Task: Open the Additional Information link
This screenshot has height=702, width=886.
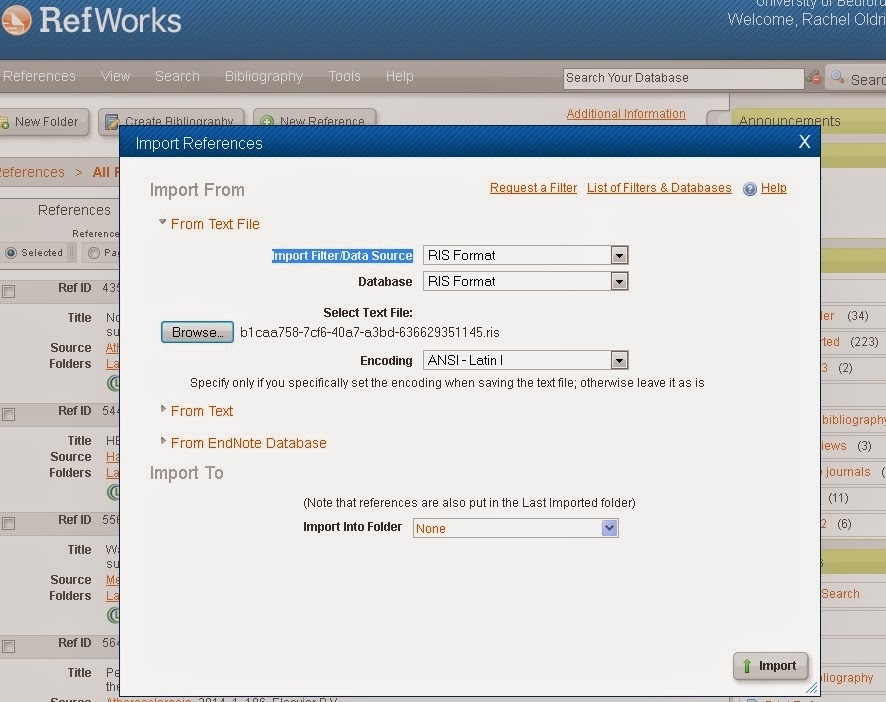Action: point(626,114)
